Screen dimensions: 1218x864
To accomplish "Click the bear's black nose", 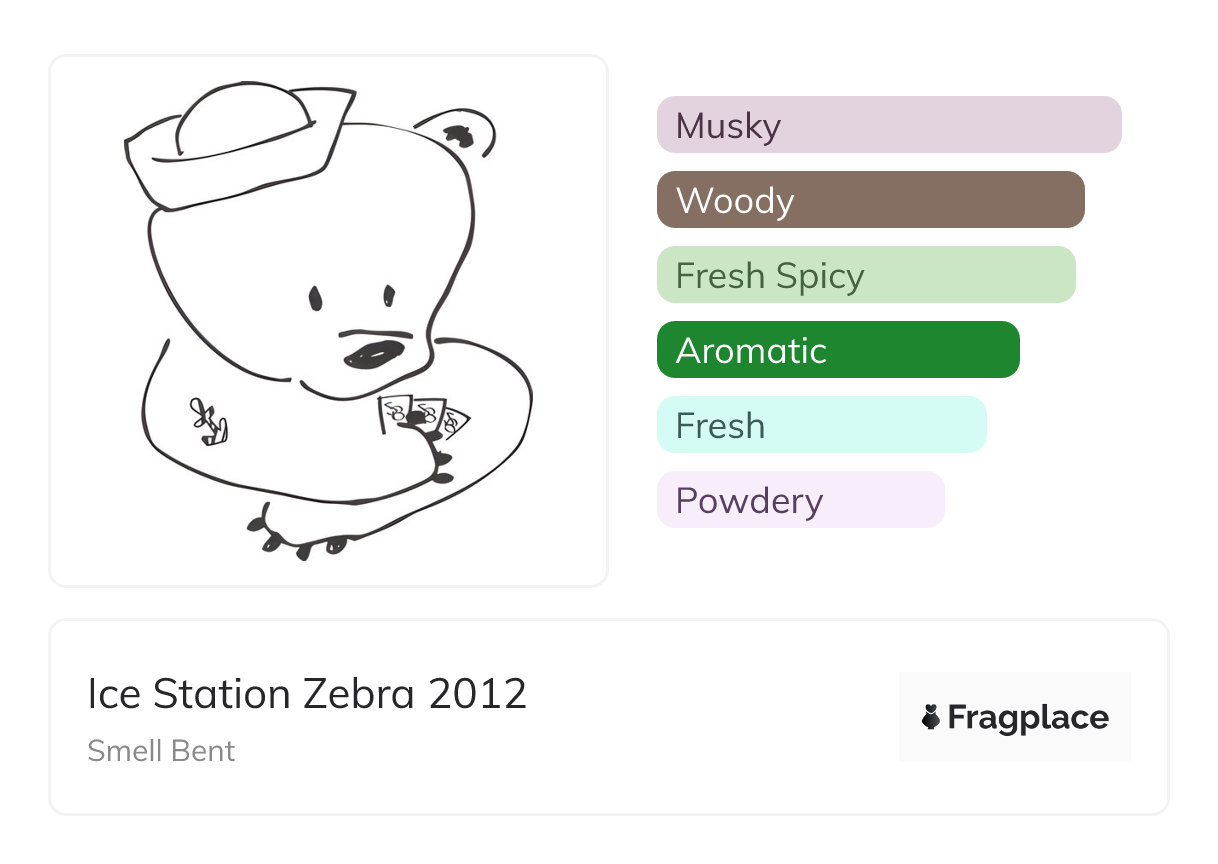I will (374, 354).
